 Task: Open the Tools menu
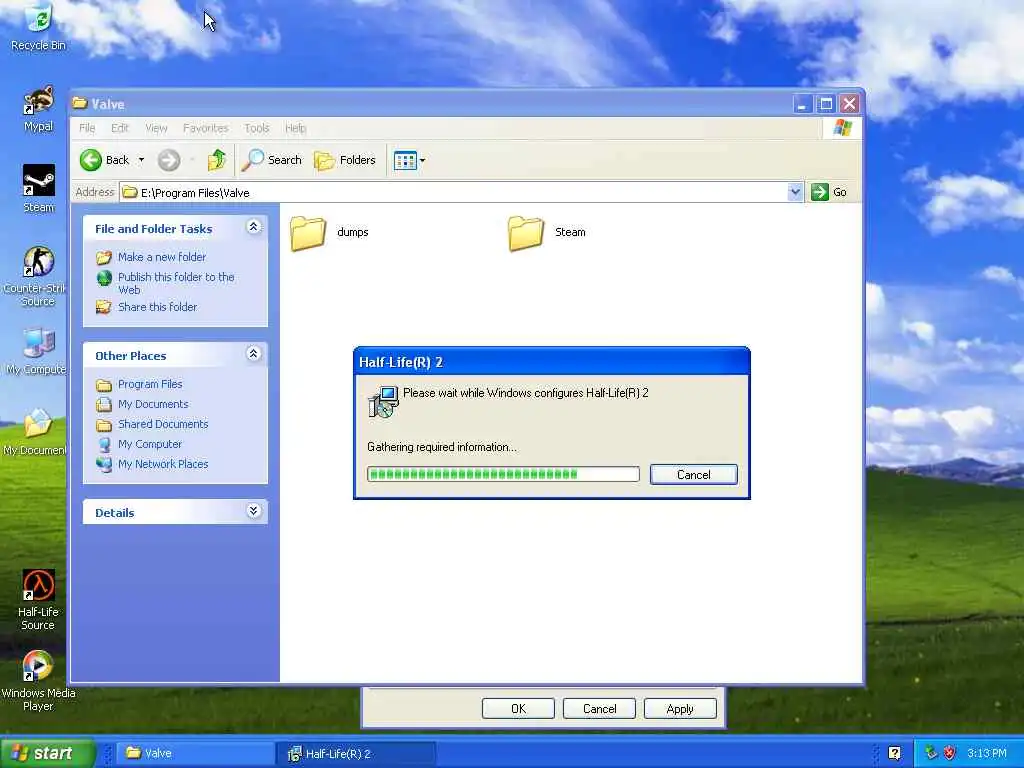pos(257,128)
